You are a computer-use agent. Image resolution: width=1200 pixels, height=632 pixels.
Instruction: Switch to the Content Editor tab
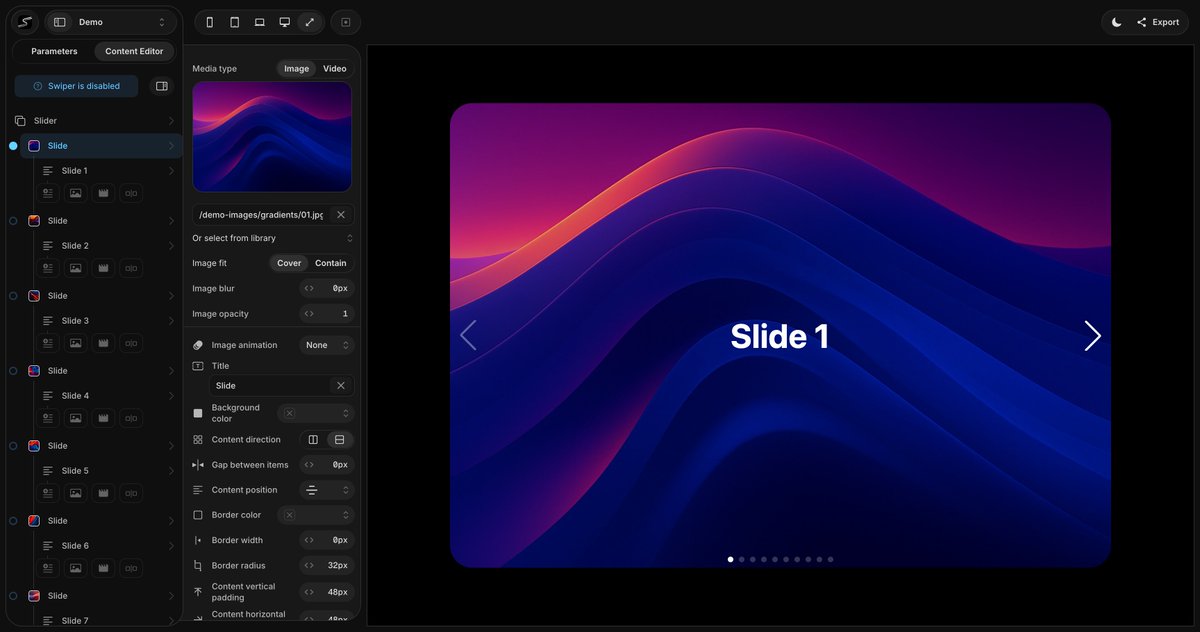pyautogui.click(x=134, y=51)
